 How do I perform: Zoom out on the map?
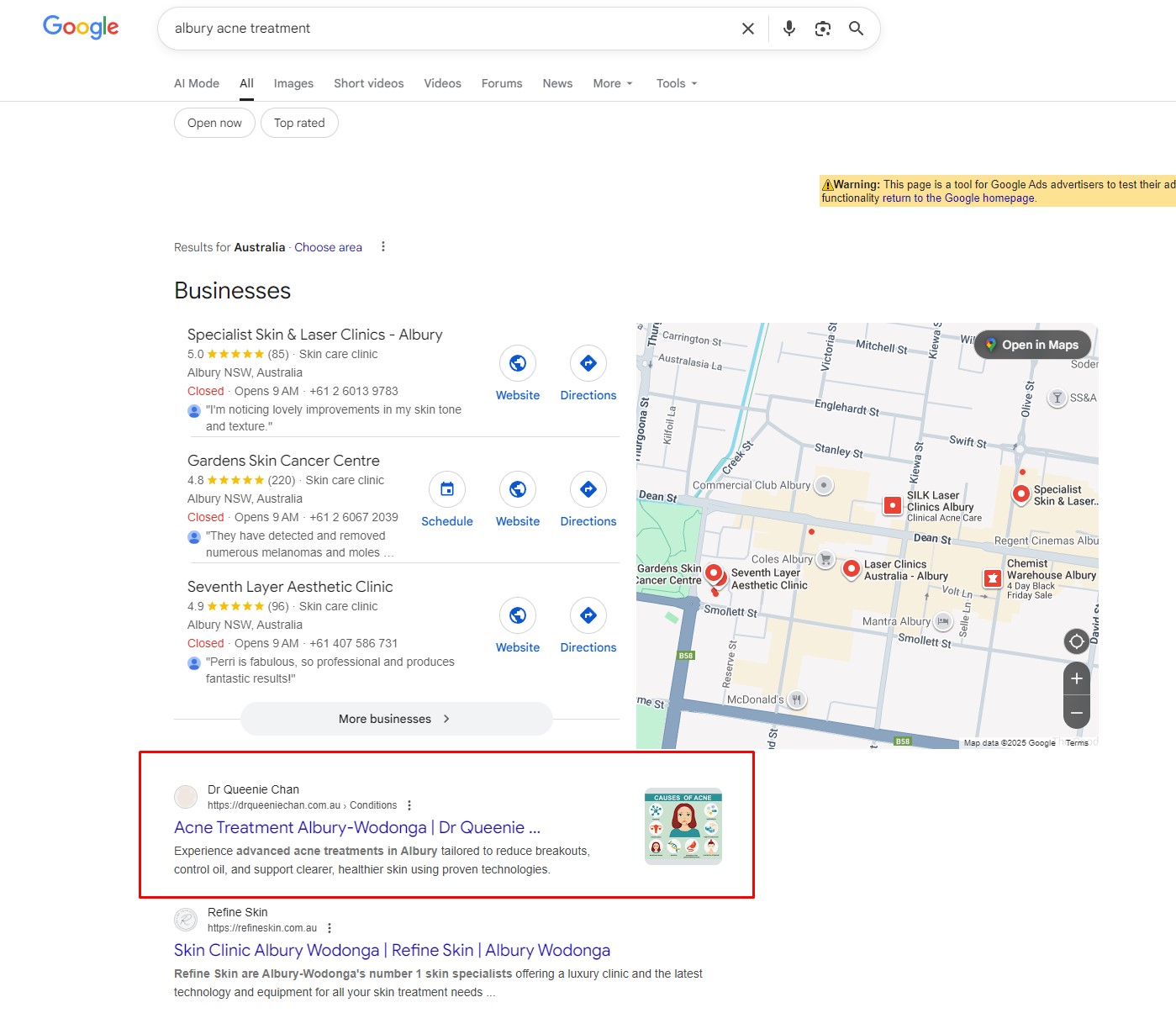click(1076, 712)
